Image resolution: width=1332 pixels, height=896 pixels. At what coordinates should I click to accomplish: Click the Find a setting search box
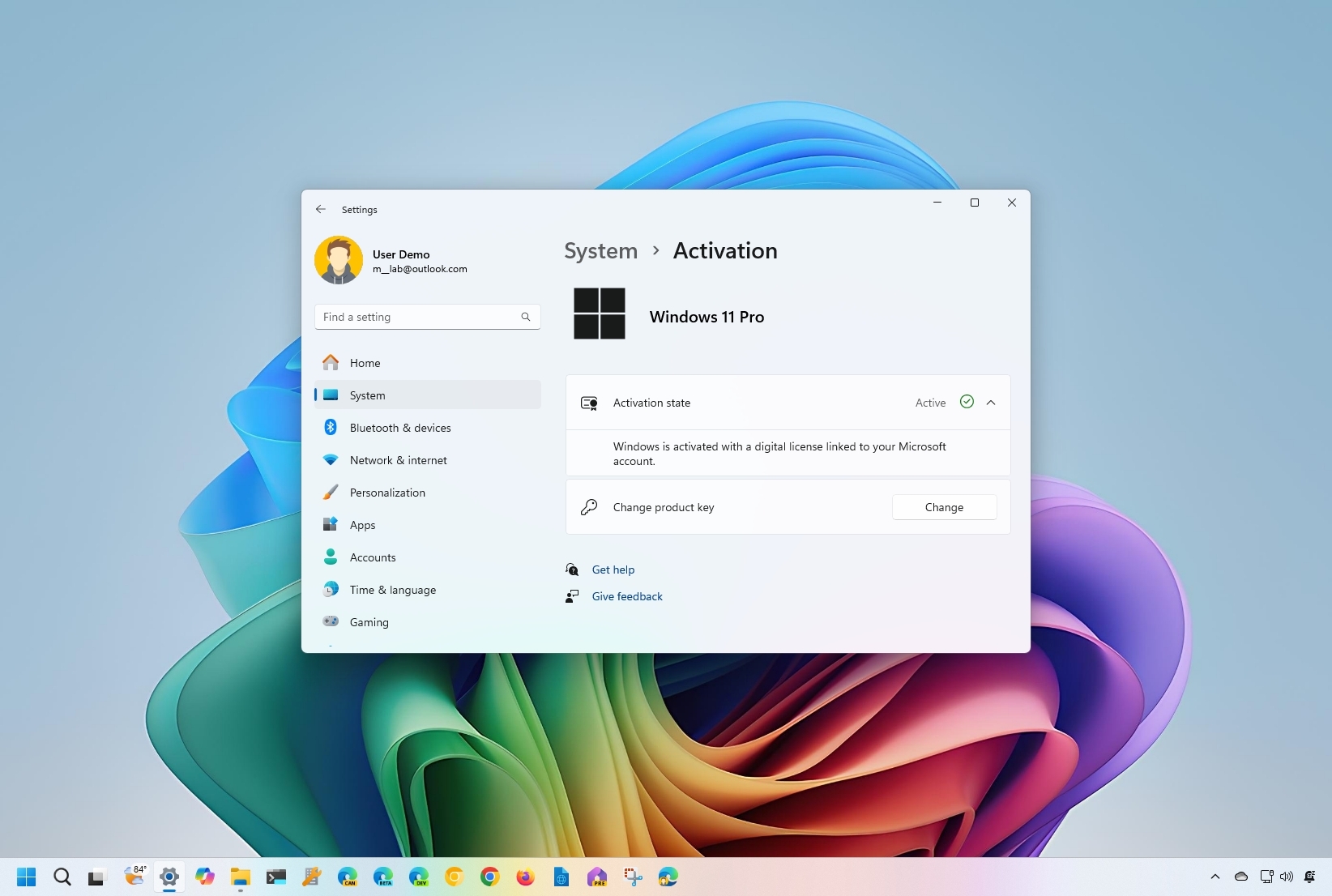(x=427, y=317)
